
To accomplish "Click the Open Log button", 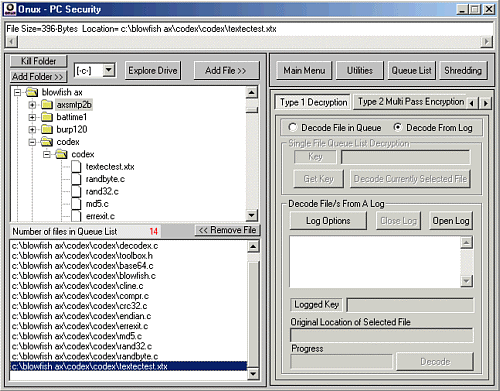I will click(x=451, y=221).
